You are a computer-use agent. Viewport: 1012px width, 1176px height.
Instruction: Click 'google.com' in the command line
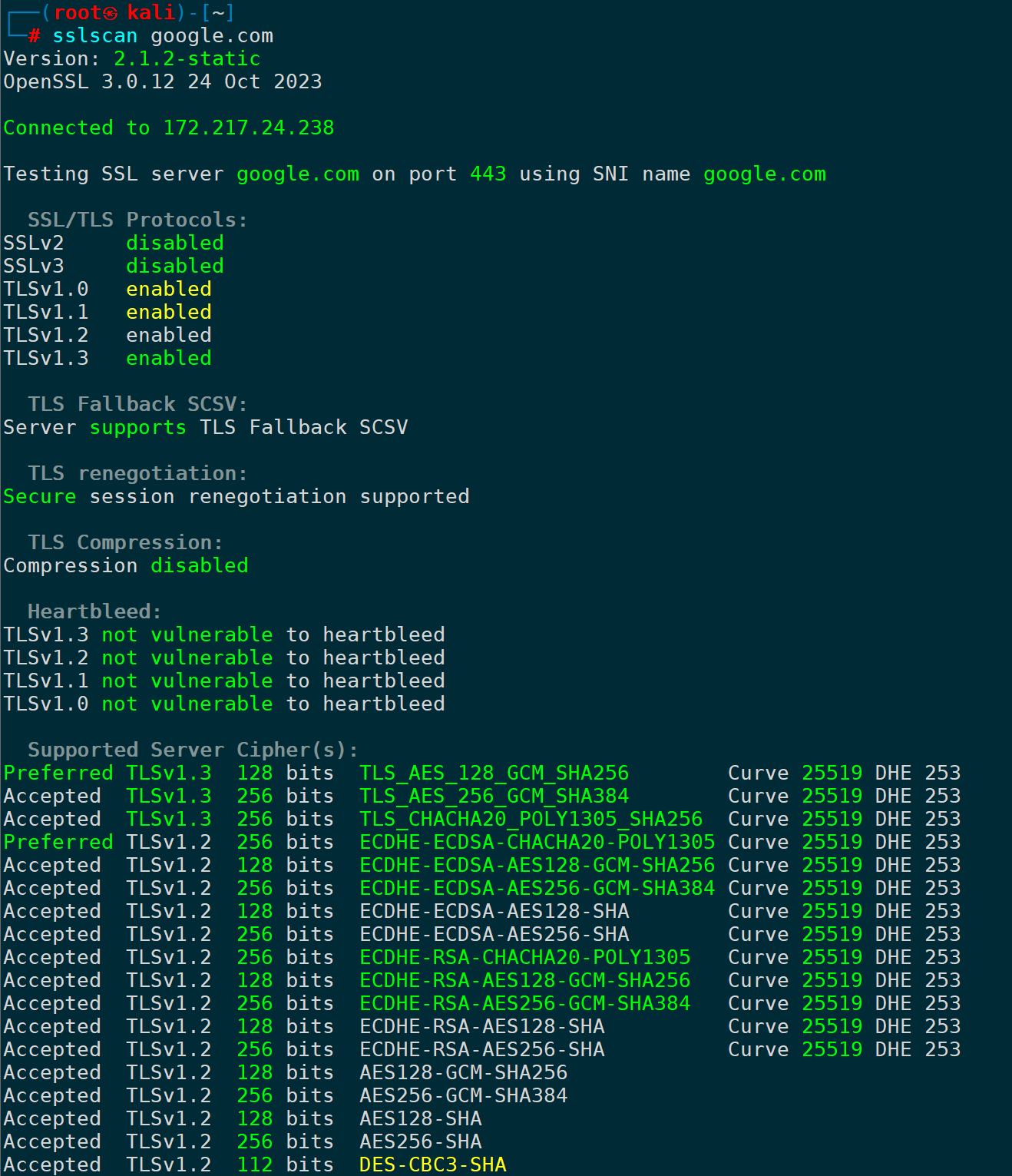click(x=212, y=36)
